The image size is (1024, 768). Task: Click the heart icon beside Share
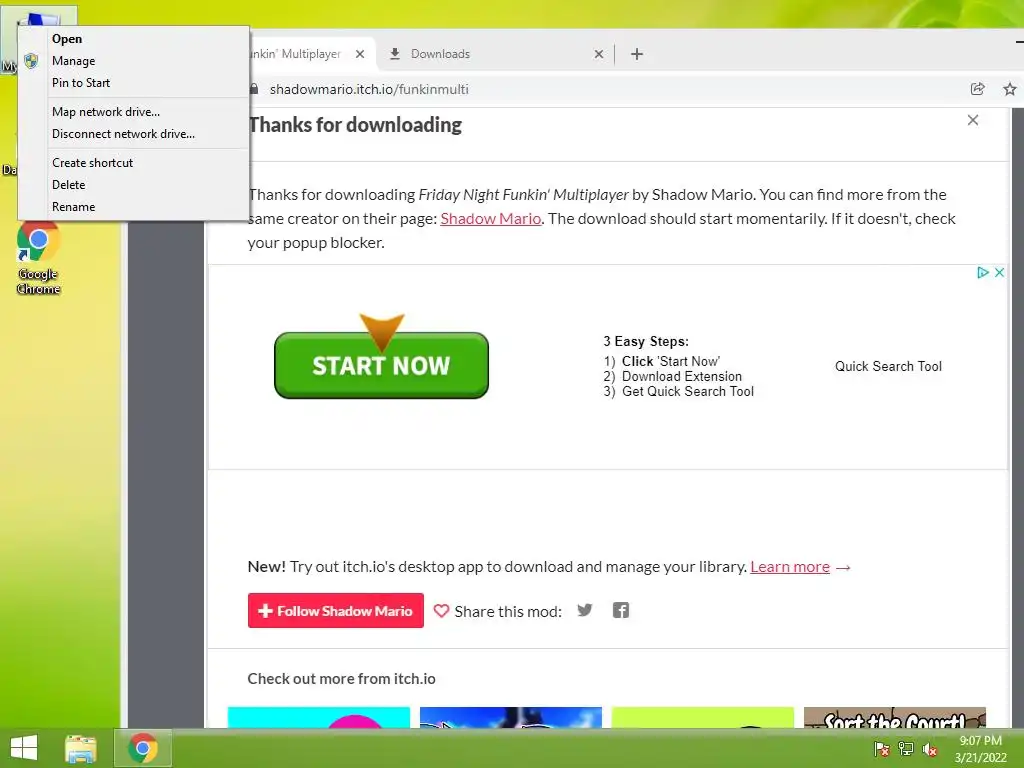point(441,611)
